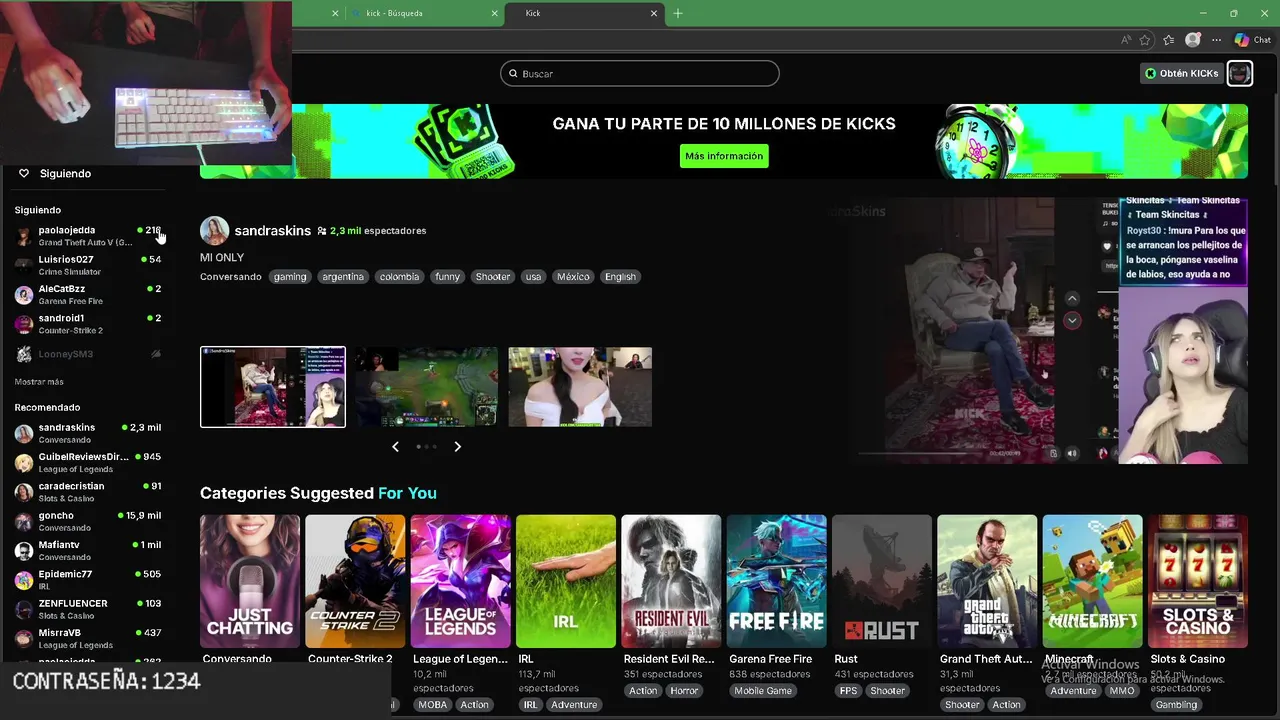
Task: Click the English tag
Action: coord(620,277)
